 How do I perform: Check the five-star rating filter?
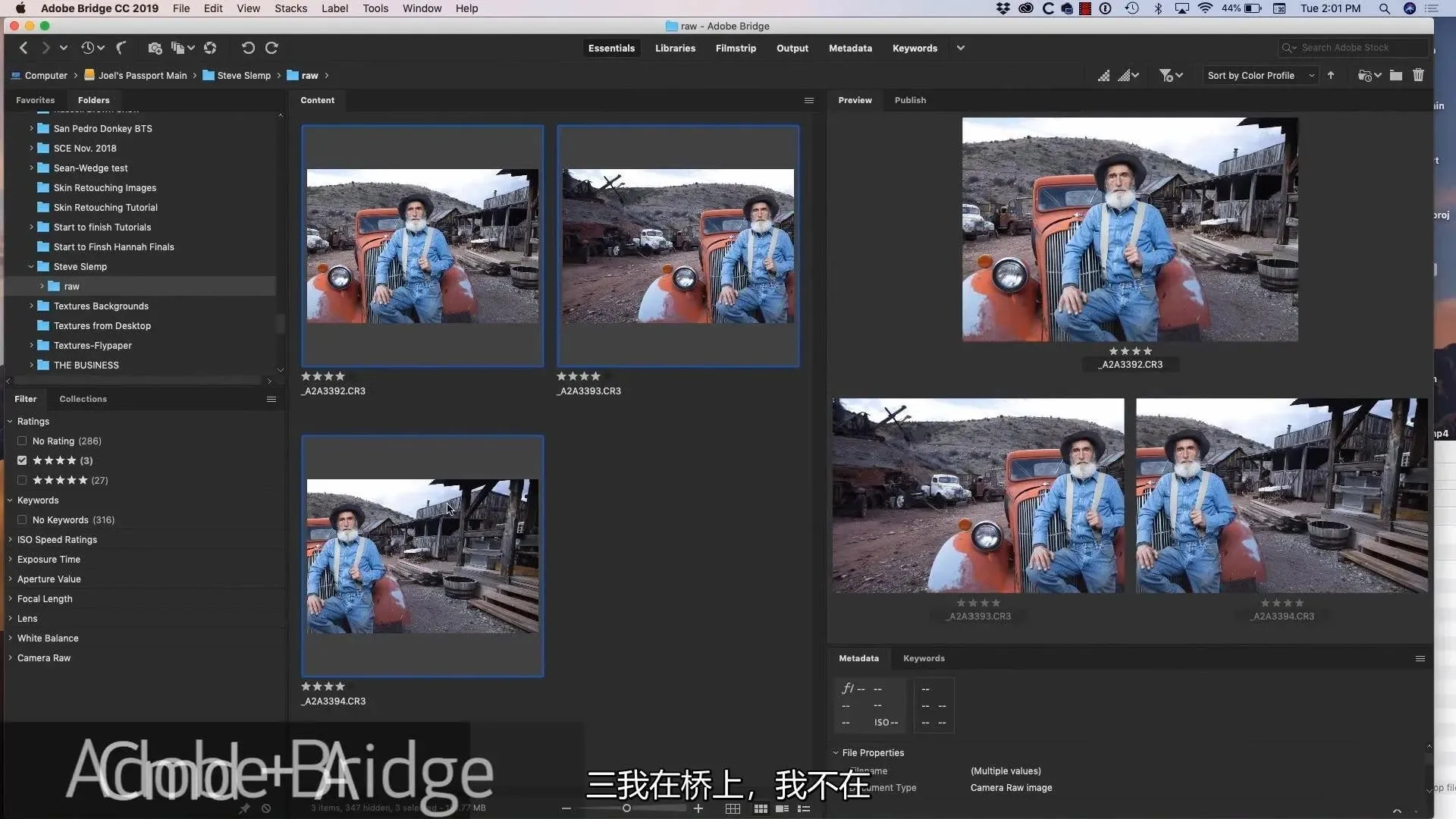(22, 480)
